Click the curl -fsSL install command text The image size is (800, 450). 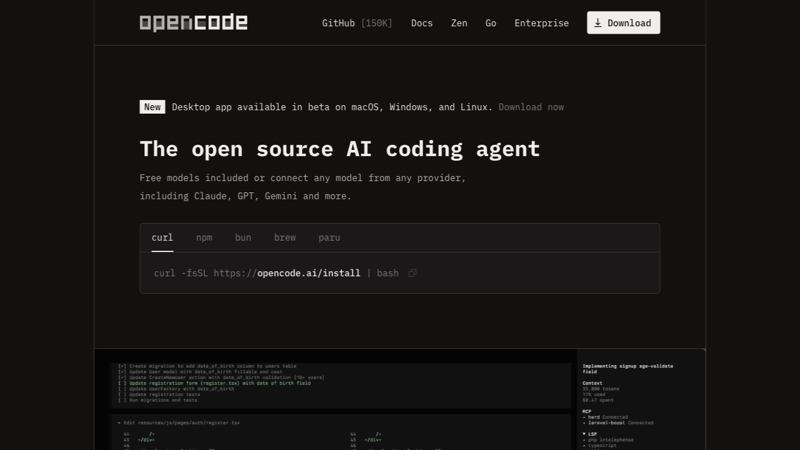(276, 273)
